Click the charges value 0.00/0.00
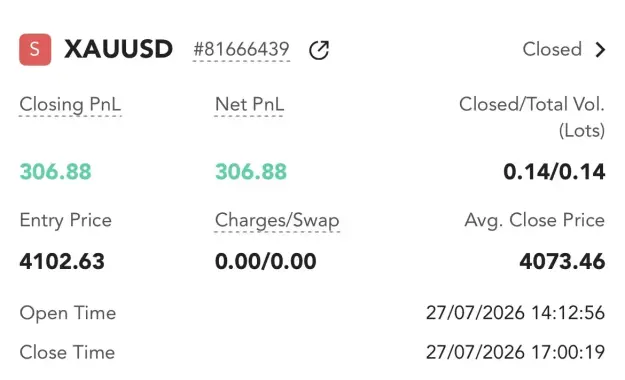 (x=265, y=262)
